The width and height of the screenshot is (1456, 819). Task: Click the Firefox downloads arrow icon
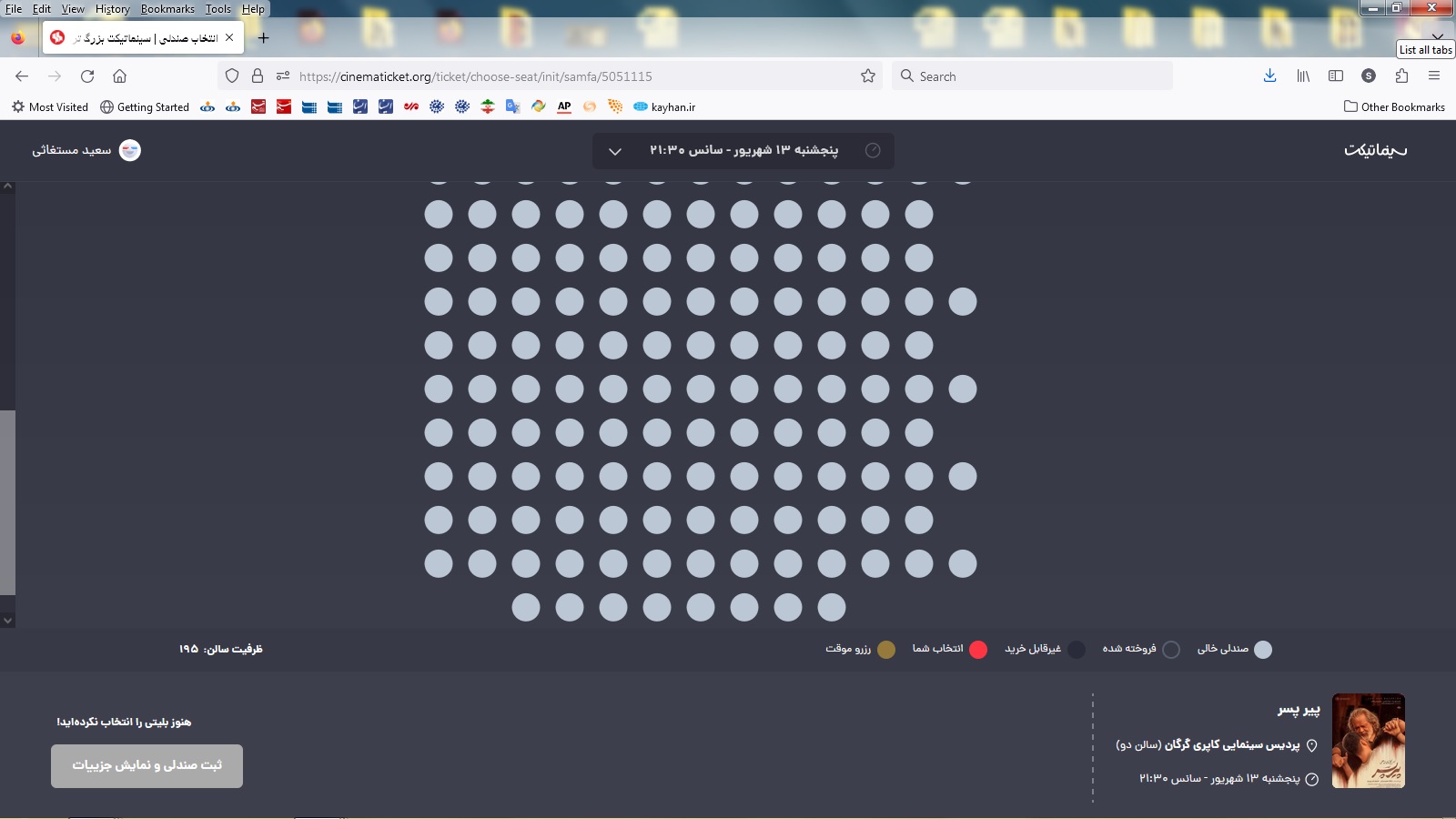1269,76
